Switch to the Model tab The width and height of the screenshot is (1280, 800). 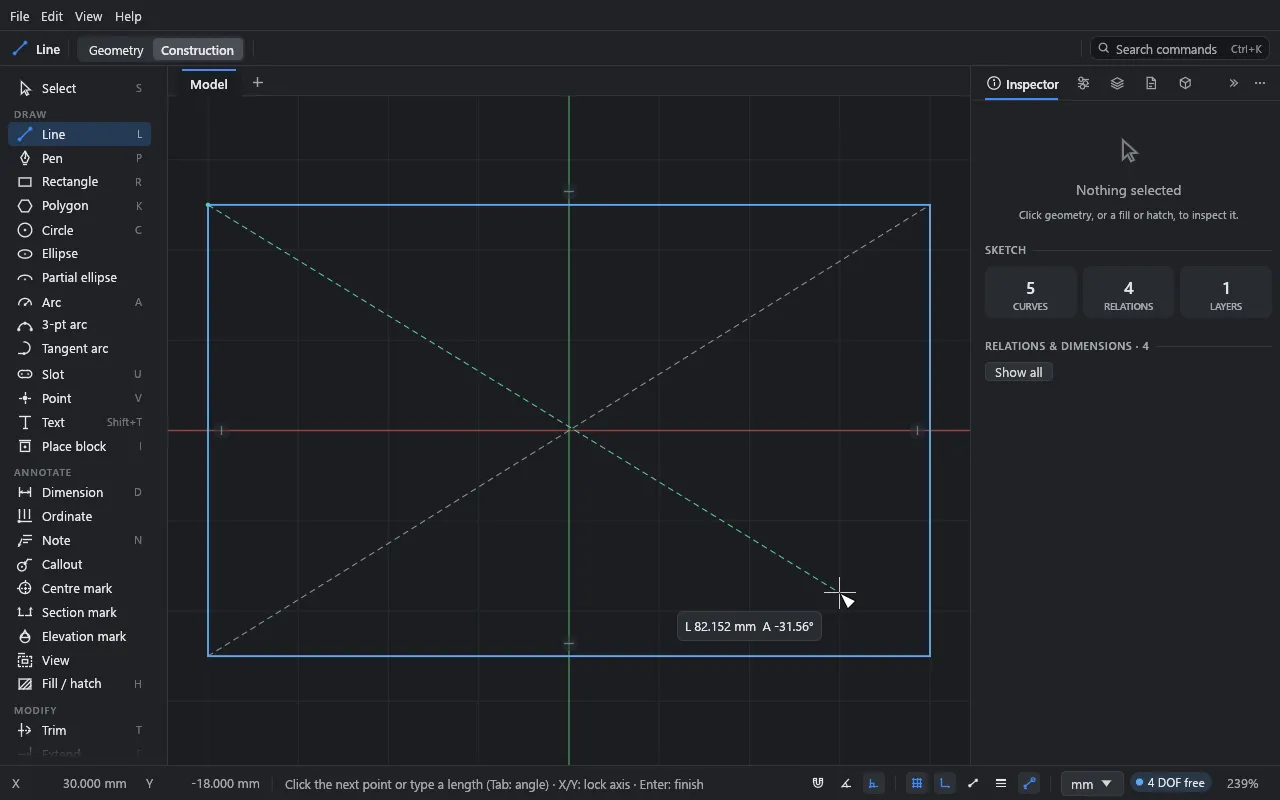209,84
